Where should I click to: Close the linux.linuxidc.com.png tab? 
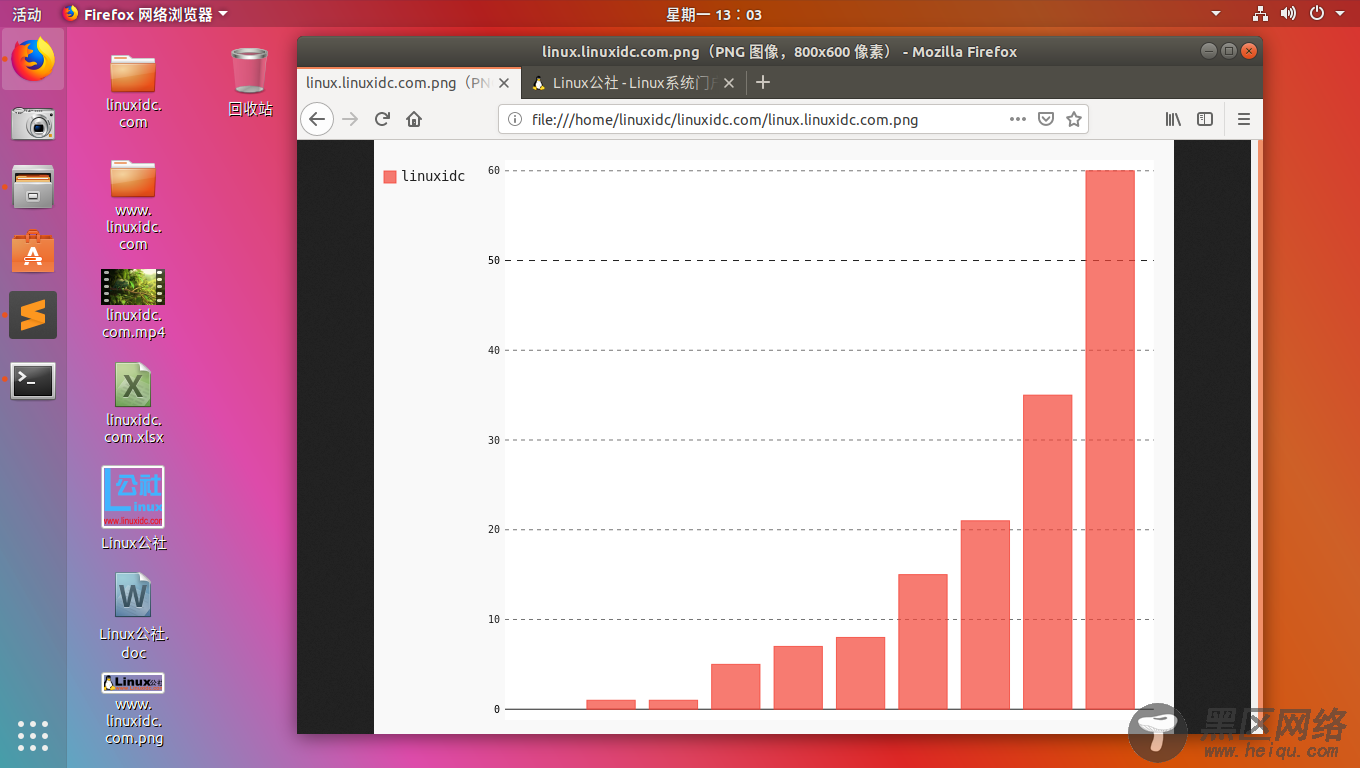(x=504, y=83)
